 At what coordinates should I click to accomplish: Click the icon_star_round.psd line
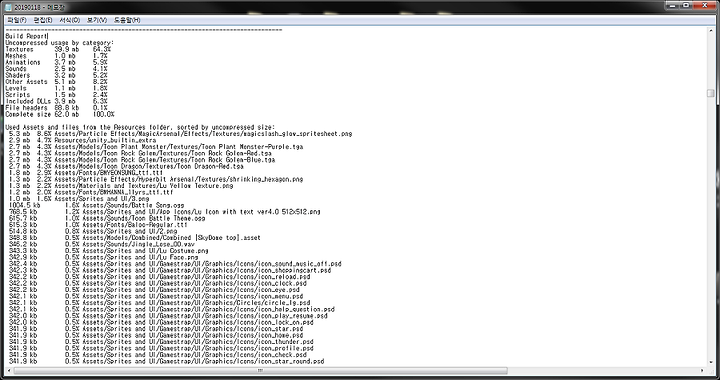[167, 362]
